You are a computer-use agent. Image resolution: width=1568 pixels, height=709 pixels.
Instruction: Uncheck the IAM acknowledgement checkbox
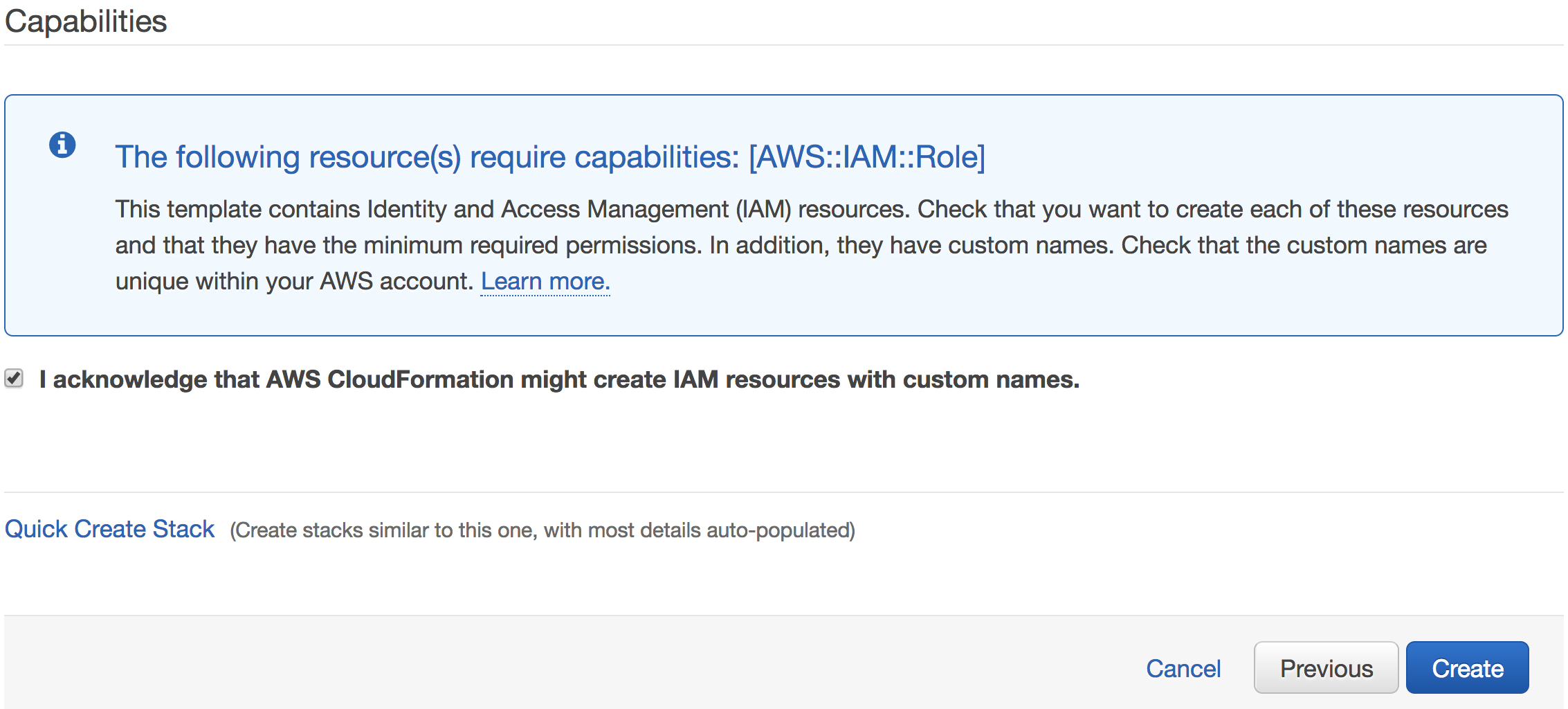pos(14,378)
